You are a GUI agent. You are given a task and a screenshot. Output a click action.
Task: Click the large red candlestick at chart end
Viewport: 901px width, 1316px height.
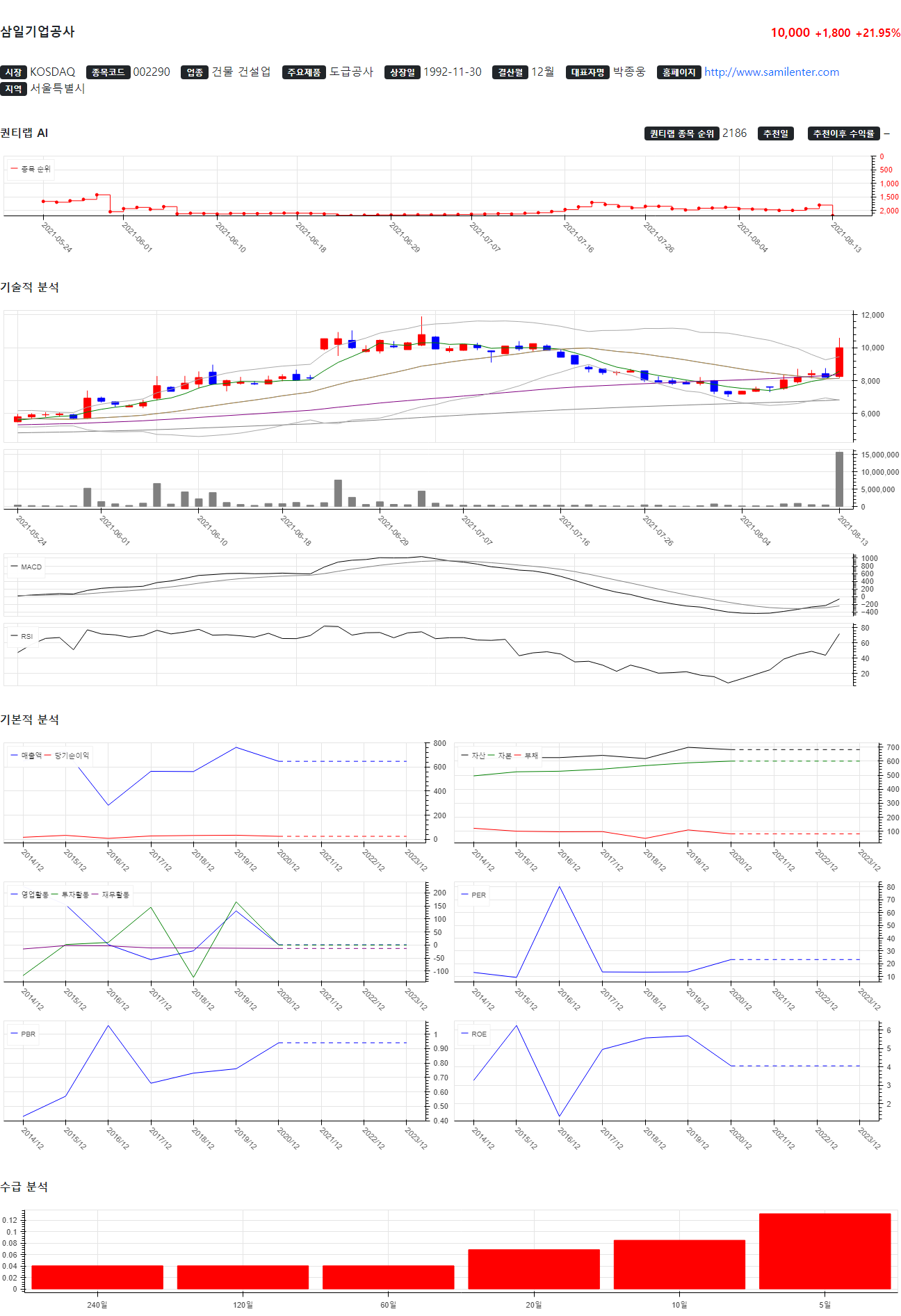(x=839, y=362)
